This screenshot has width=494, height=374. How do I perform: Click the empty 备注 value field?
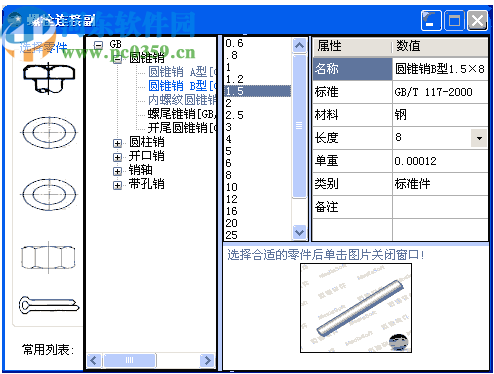(x=440, y=207)
